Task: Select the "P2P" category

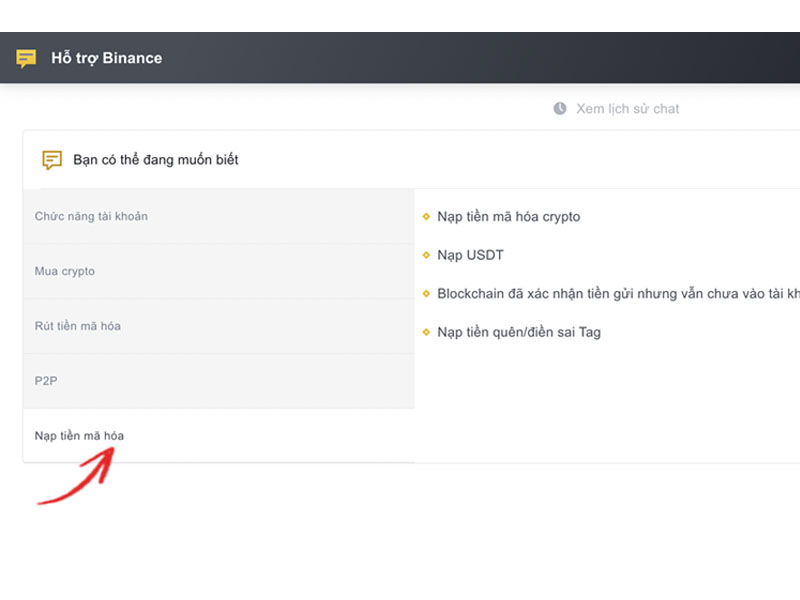Action: 219,381
